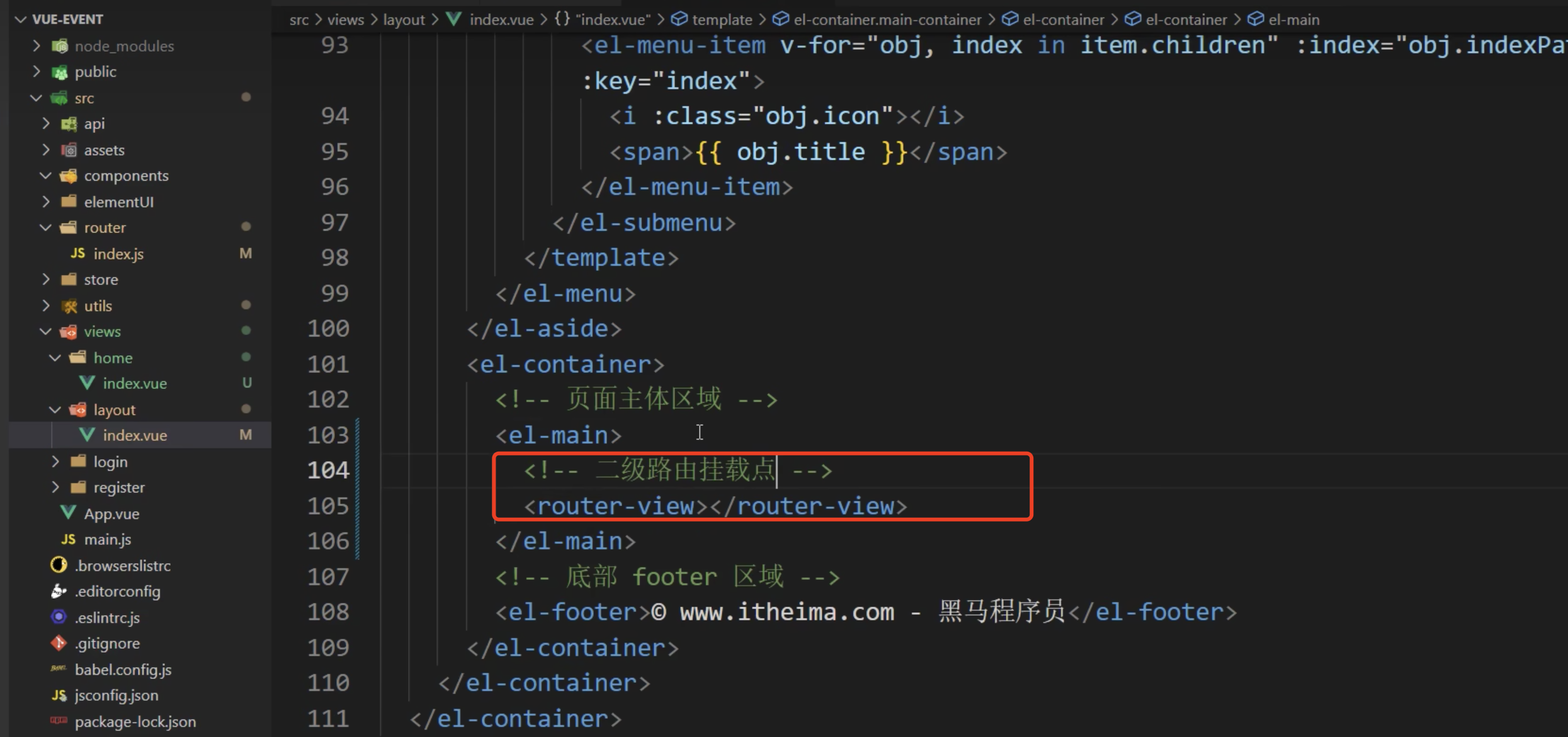Click the api folder icon
The image size is (1568, 737).
coord(69,123)
